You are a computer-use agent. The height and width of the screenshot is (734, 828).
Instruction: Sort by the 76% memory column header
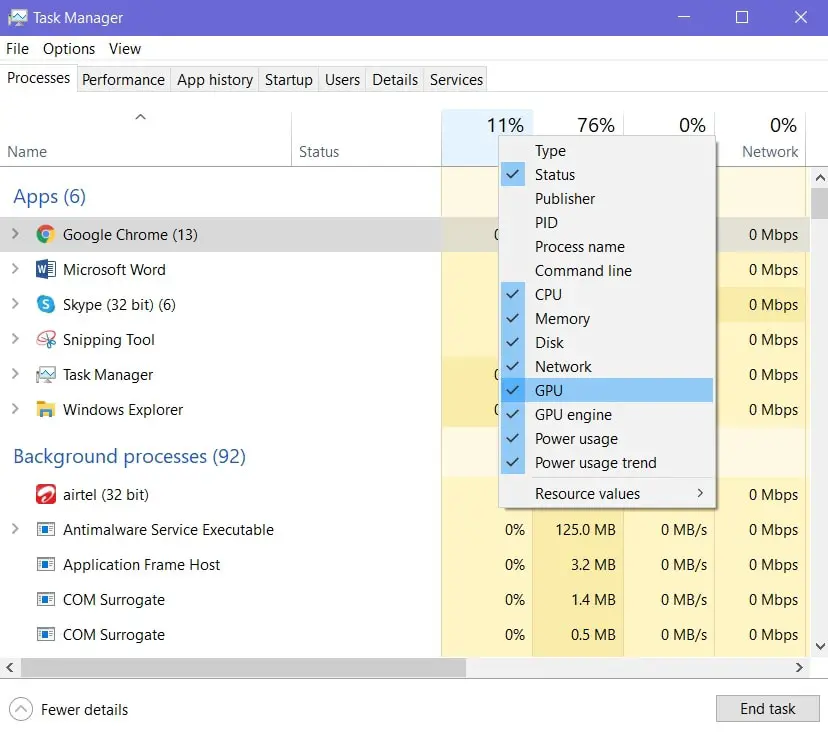[x=578, y=125]
